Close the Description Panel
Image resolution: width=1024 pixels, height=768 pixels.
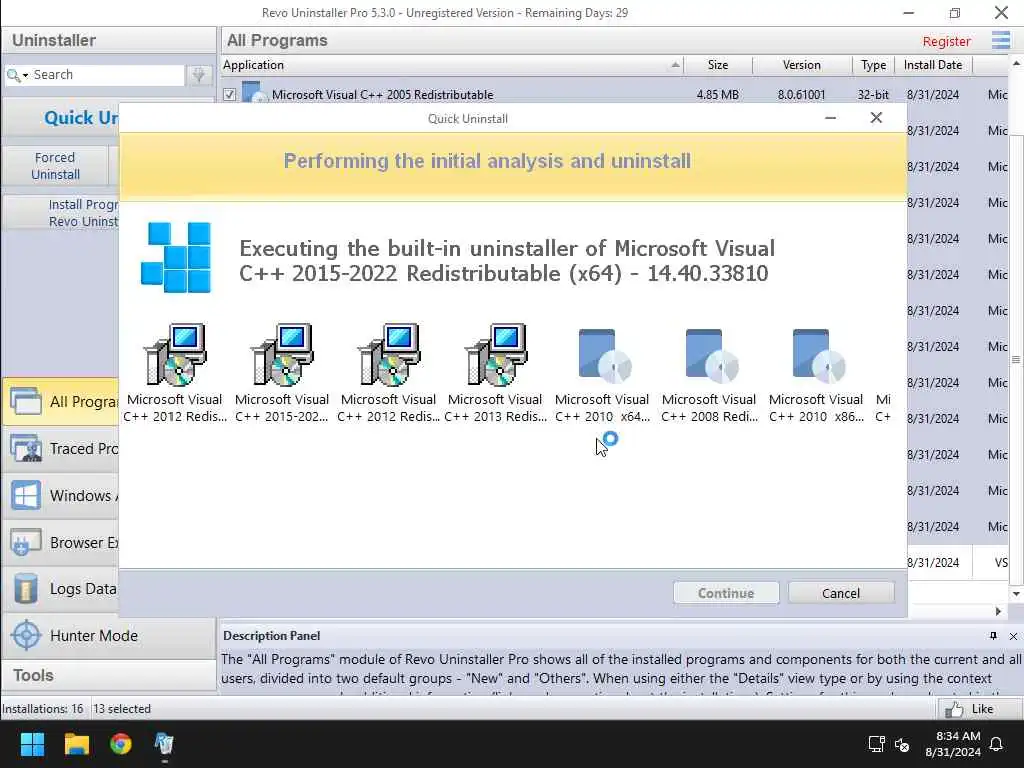[1013, 636]
